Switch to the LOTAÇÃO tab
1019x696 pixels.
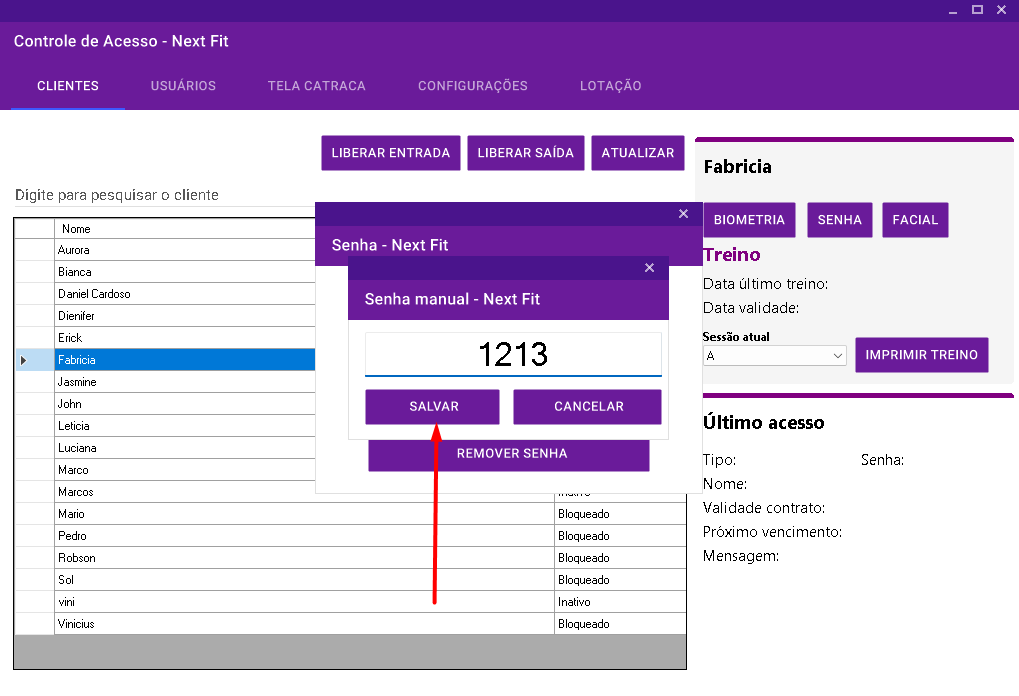pos(610,86)
